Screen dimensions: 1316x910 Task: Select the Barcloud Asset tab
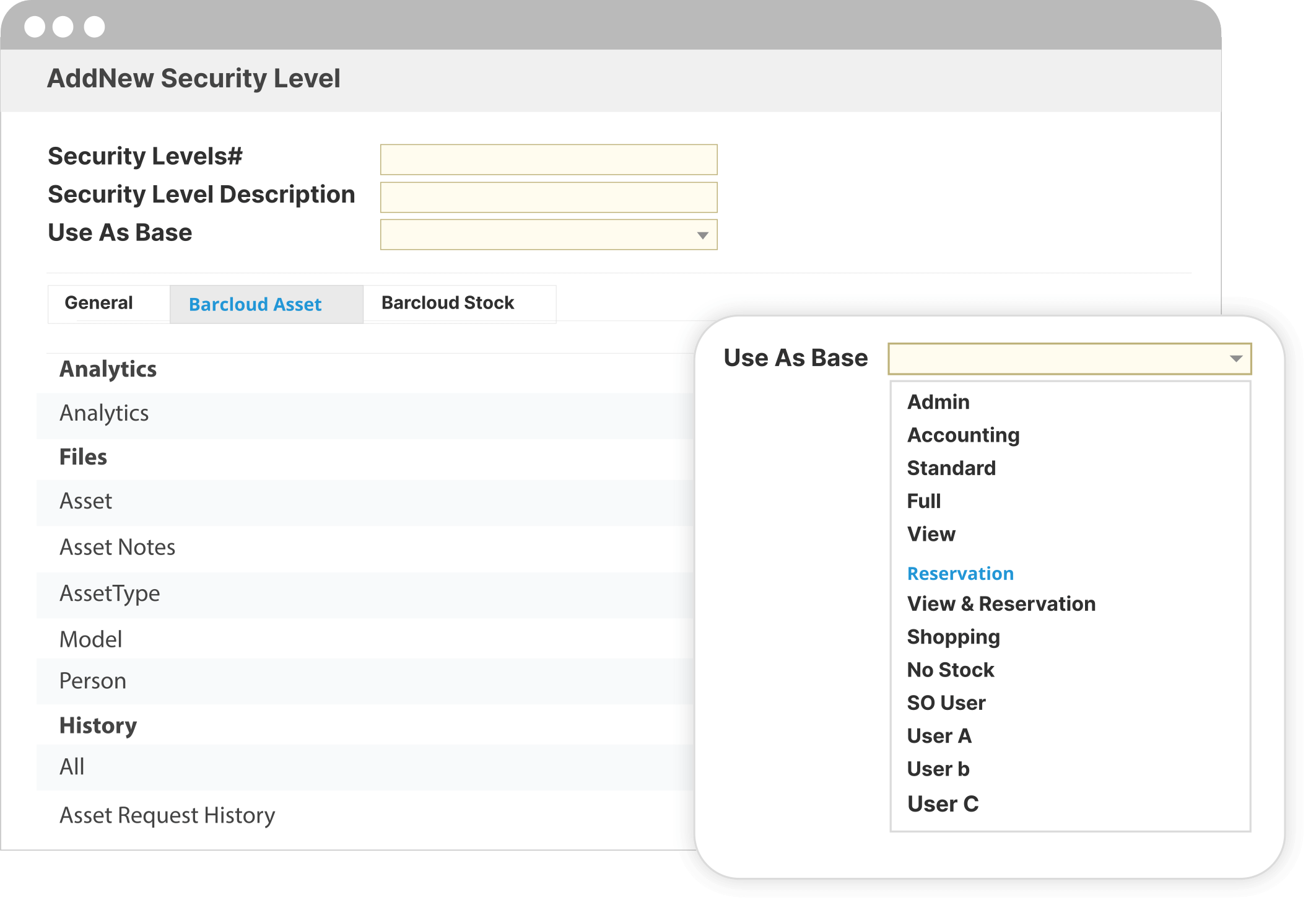(x=254, y=304)
